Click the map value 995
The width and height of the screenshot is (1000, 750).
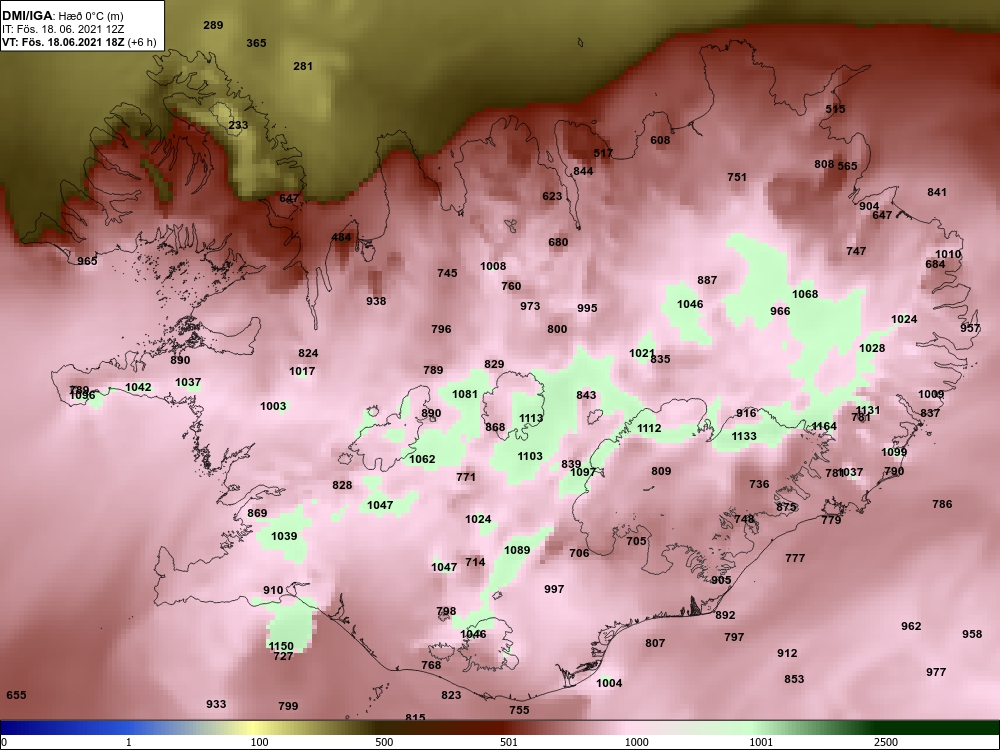pos(587,308)
